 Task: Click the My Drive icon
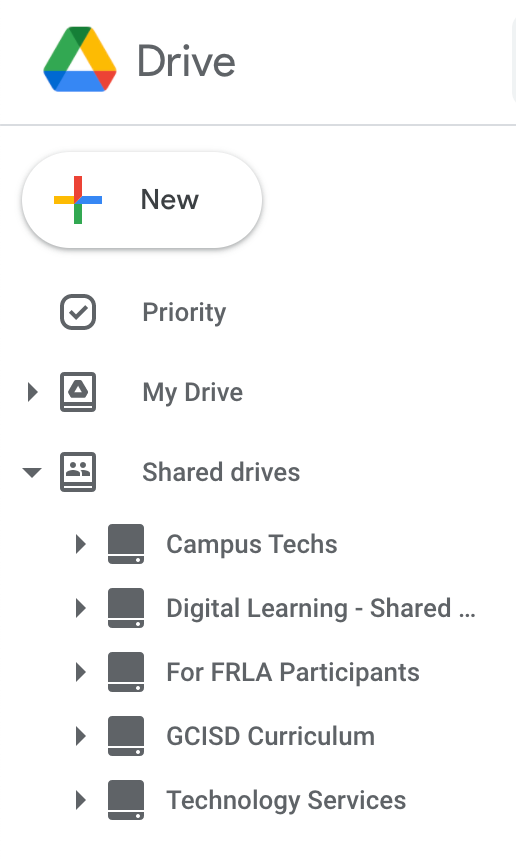tap(78, 392)
